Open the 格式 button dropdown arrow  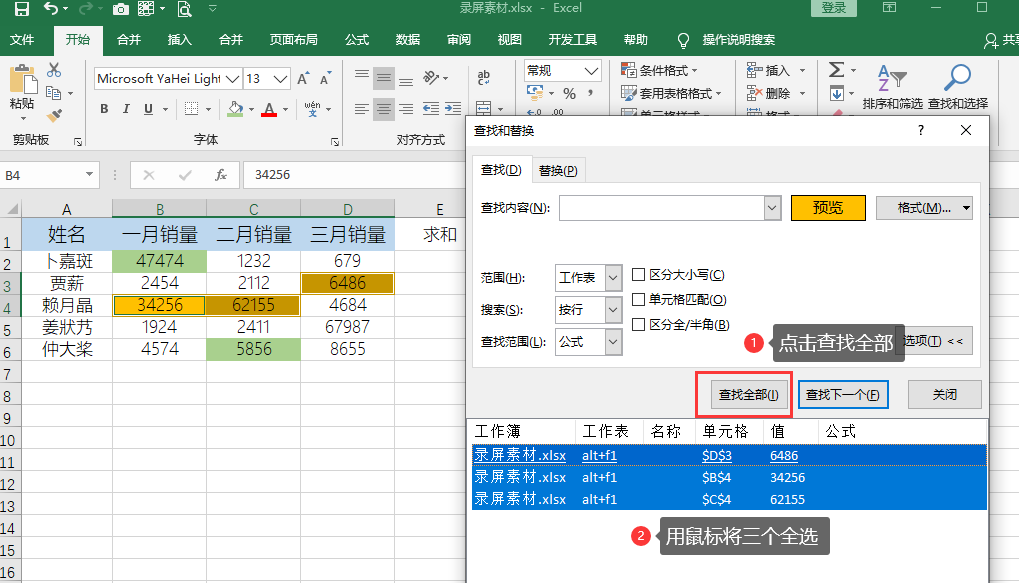(x=966, y=208)
